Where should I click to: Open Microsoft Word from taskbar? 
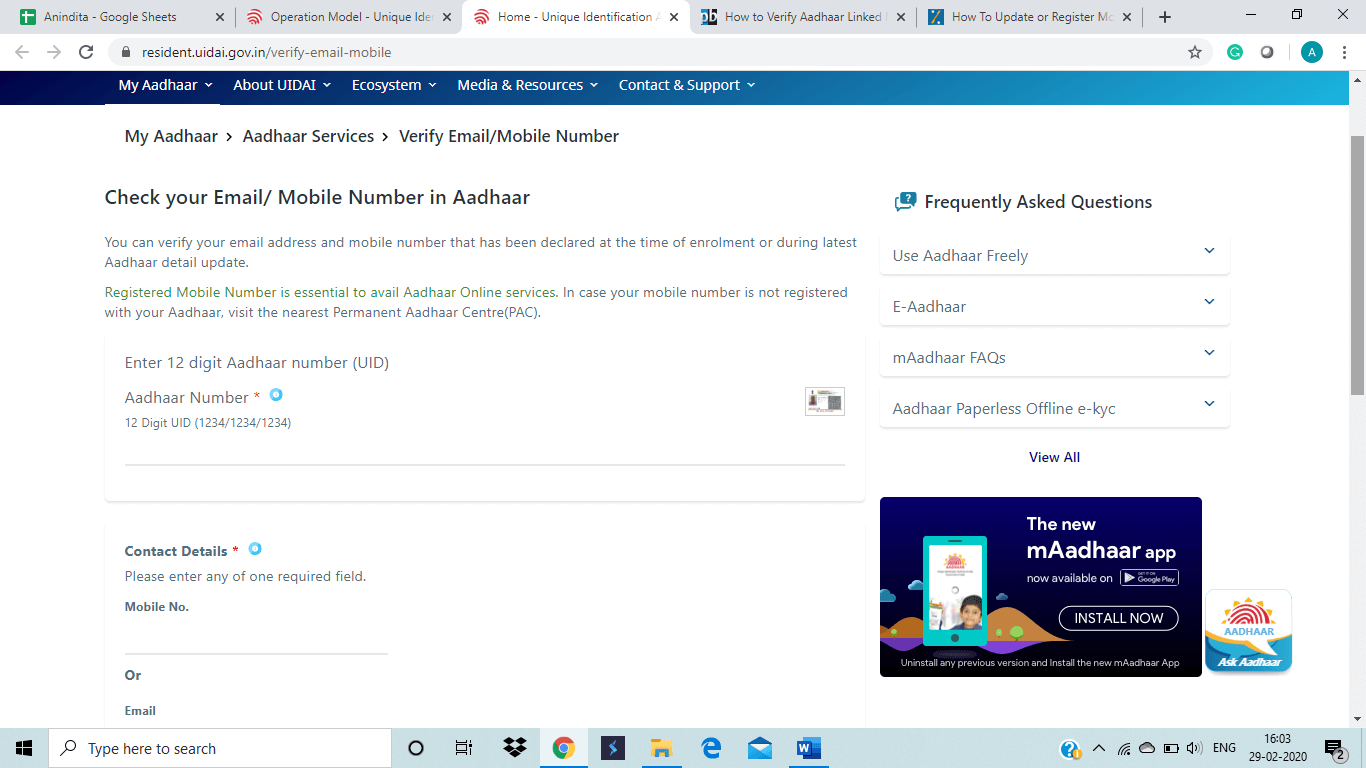coord(808,748)
